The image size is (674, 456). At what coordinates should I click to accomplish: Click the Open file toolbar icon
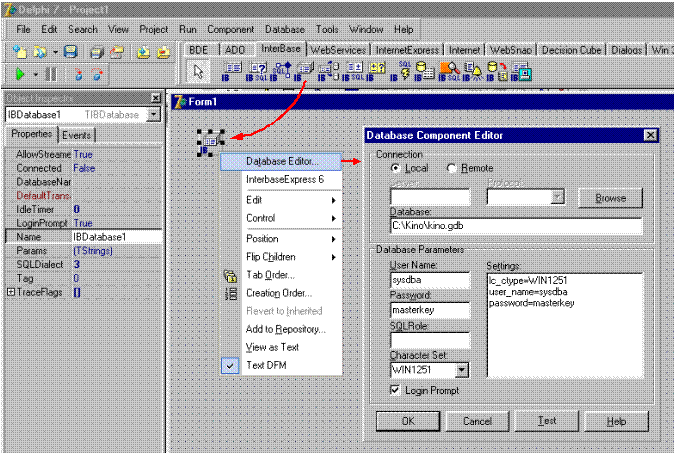[x=40, y=52]
